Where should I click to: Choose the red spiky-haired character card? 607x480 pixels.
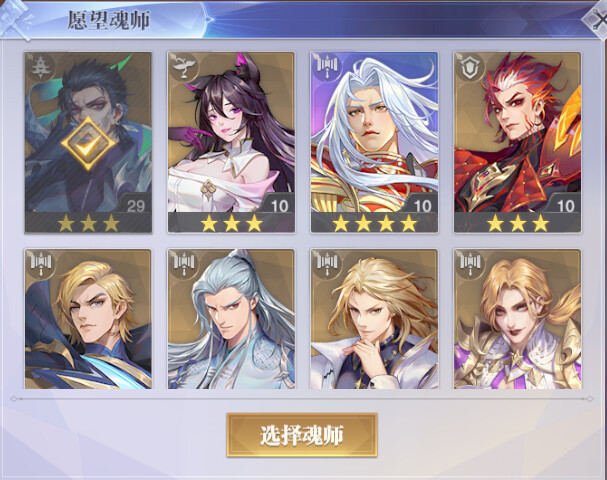pyautogui.click(x=518, y=142)
